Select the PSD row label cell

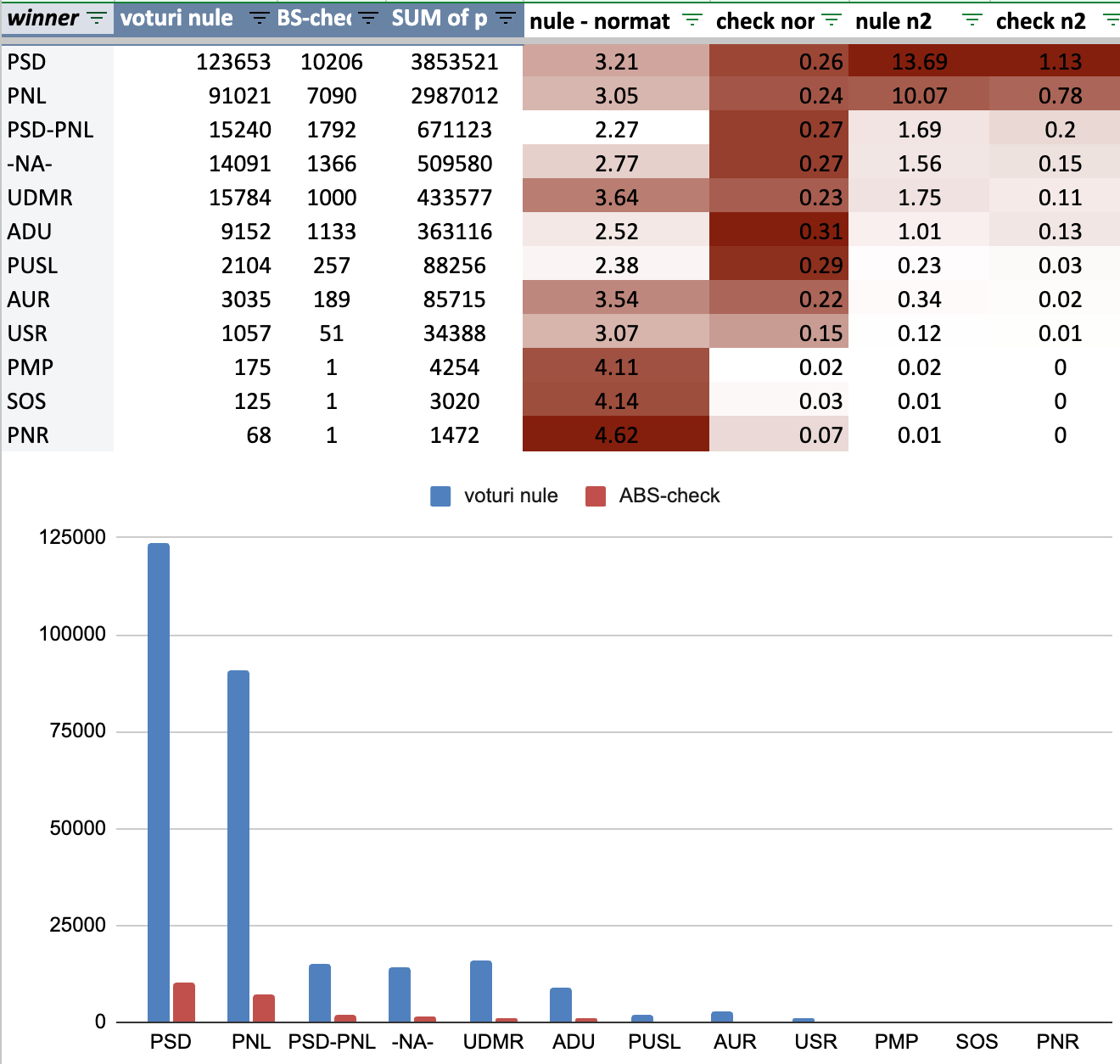tap(58, 62)
